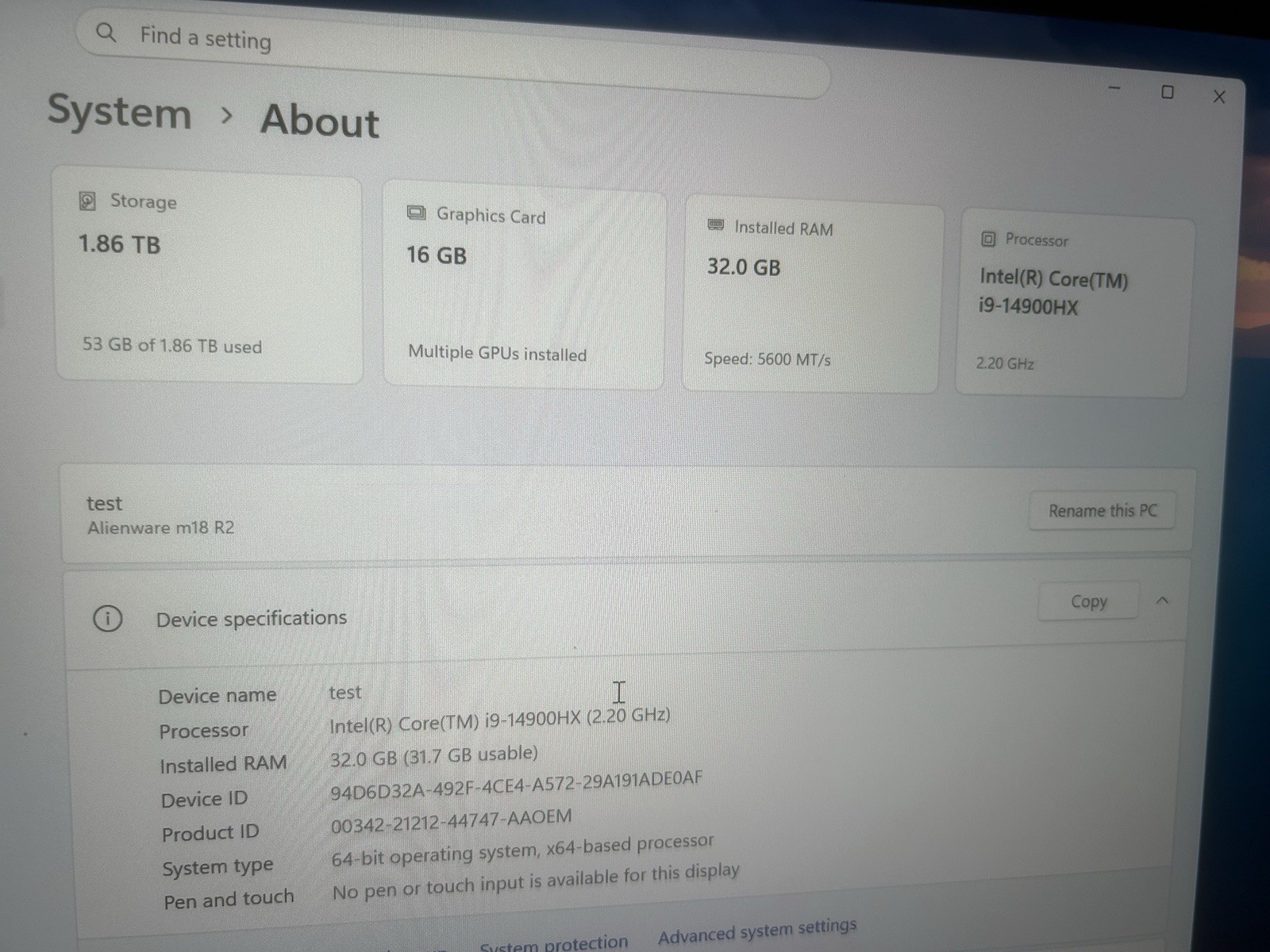
Task: Click the Storage drive icon
Action: tap(87, 201)
